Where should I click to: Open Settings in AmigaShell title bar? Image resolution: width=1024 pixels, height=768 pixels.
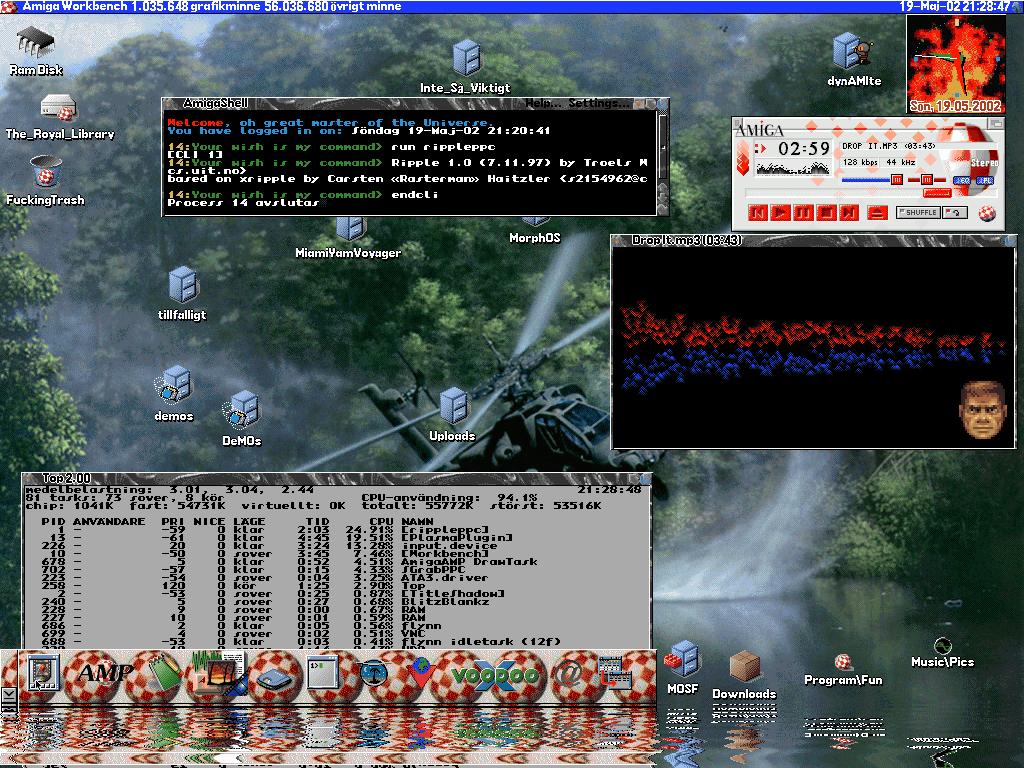click(x=594, y=103)
